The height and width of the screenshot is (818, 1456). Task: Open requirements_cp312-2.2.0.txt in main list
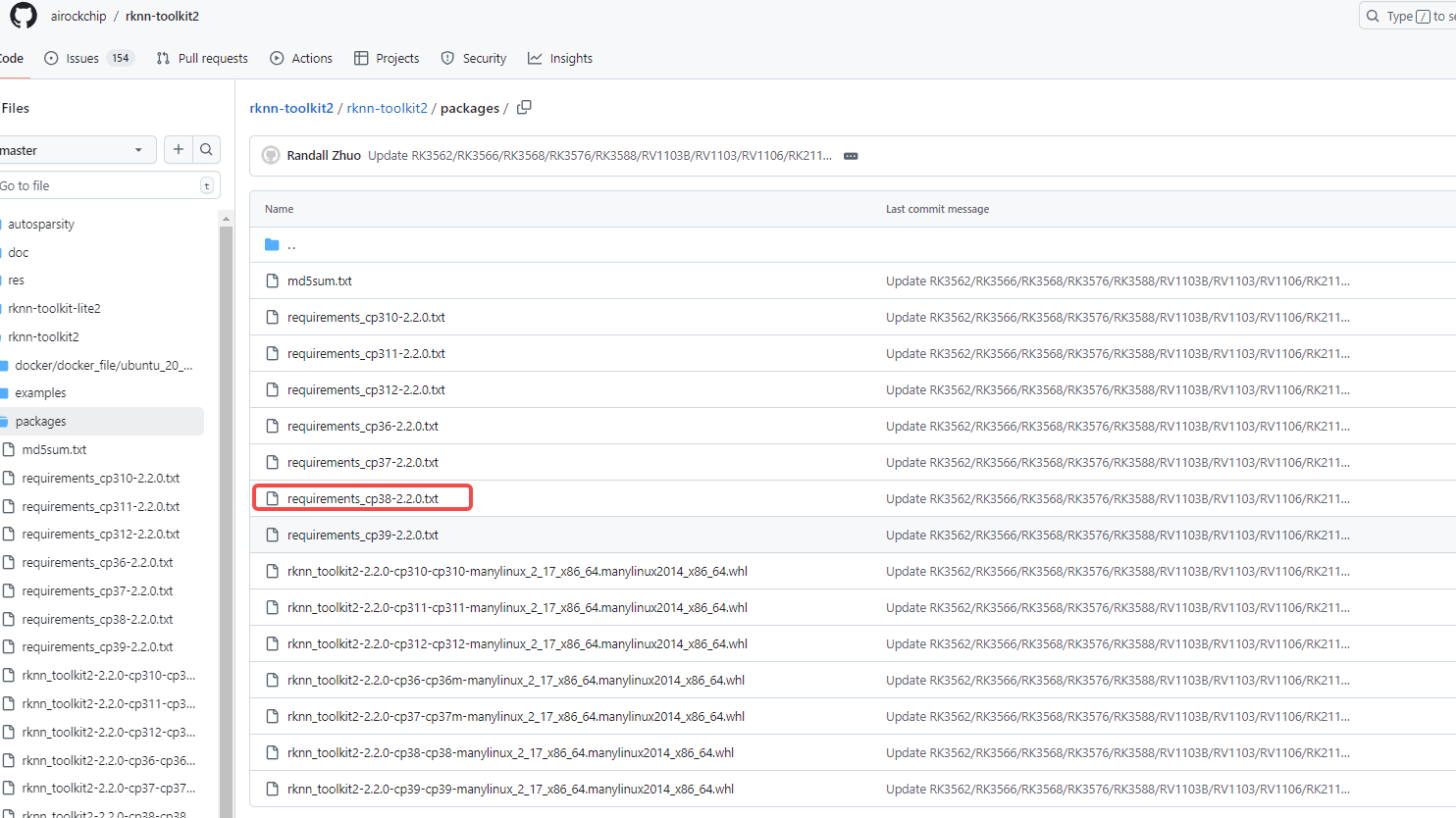click(x=366, y=389)
